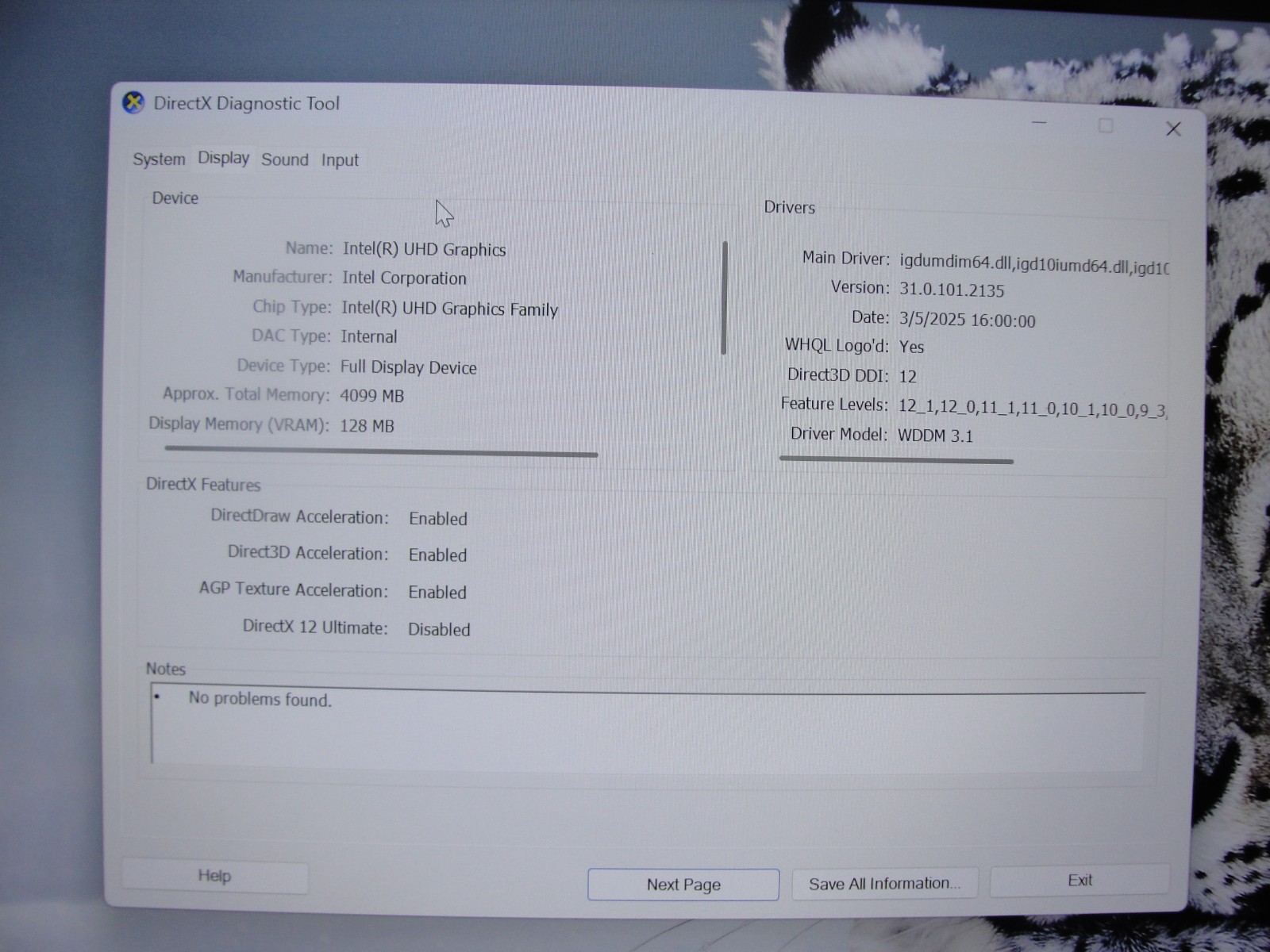This screenshot has height=952, width=1270.
Task: Click "Intel(R) UHD Graphics Family" chip type
Action: 449,309
